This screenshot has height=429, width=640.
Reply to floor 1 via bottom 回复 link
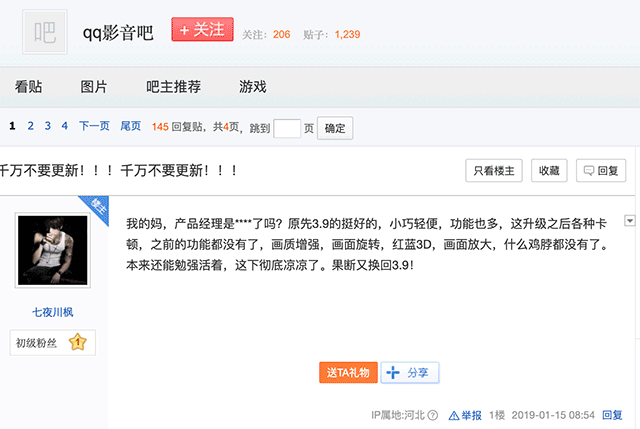612,415
